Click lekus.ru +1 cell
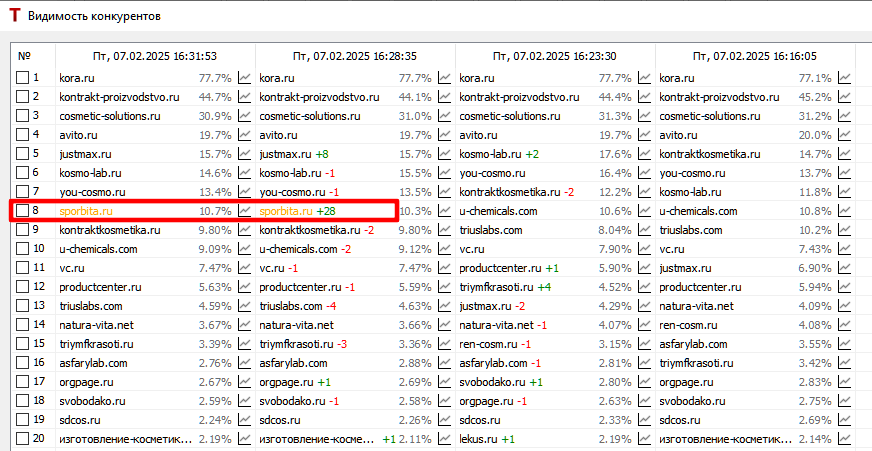Viewport: 872px width, 451px height. pos(555,438)
